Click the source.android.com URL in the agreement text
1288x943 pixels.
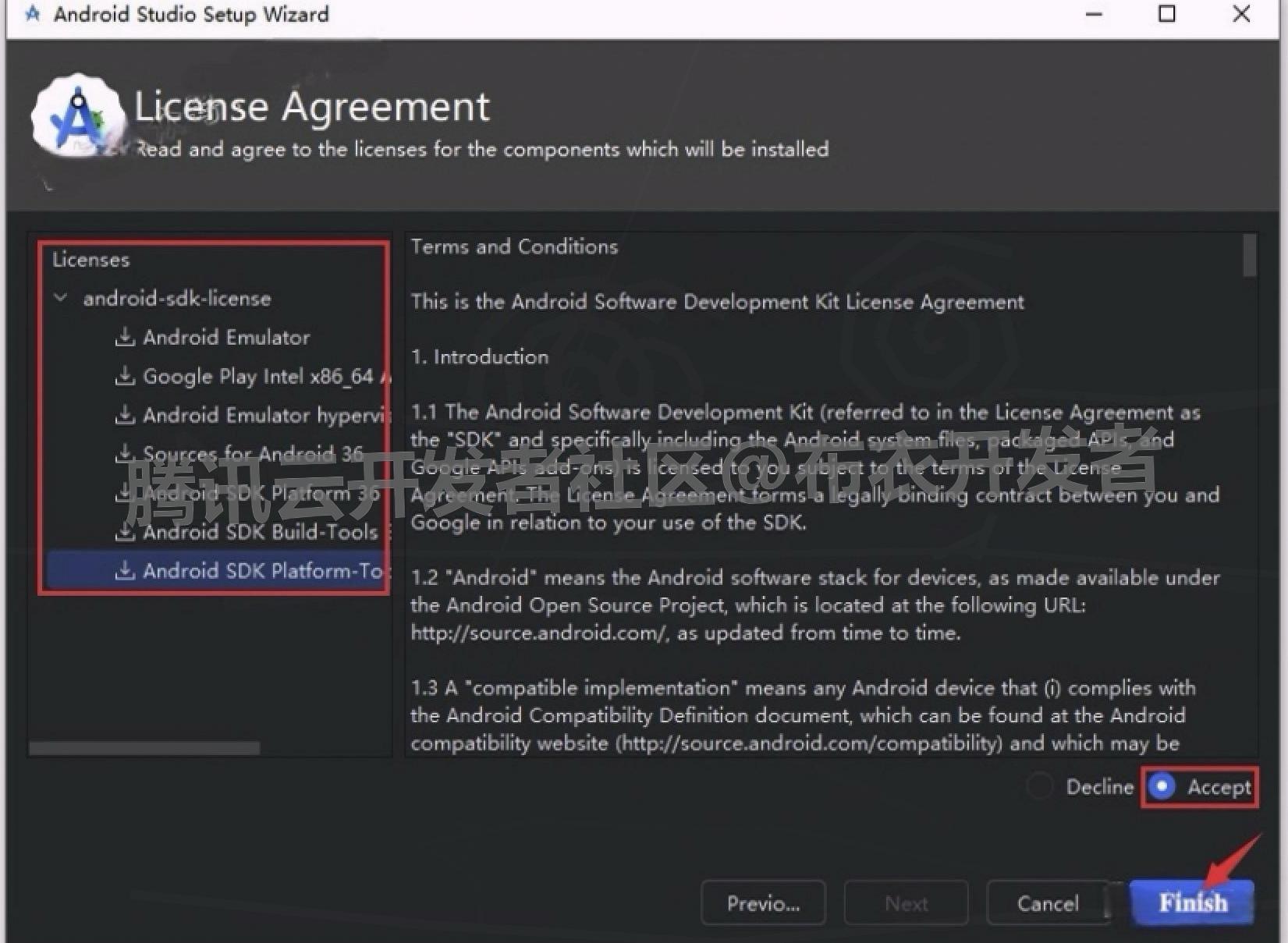[537, 633]
